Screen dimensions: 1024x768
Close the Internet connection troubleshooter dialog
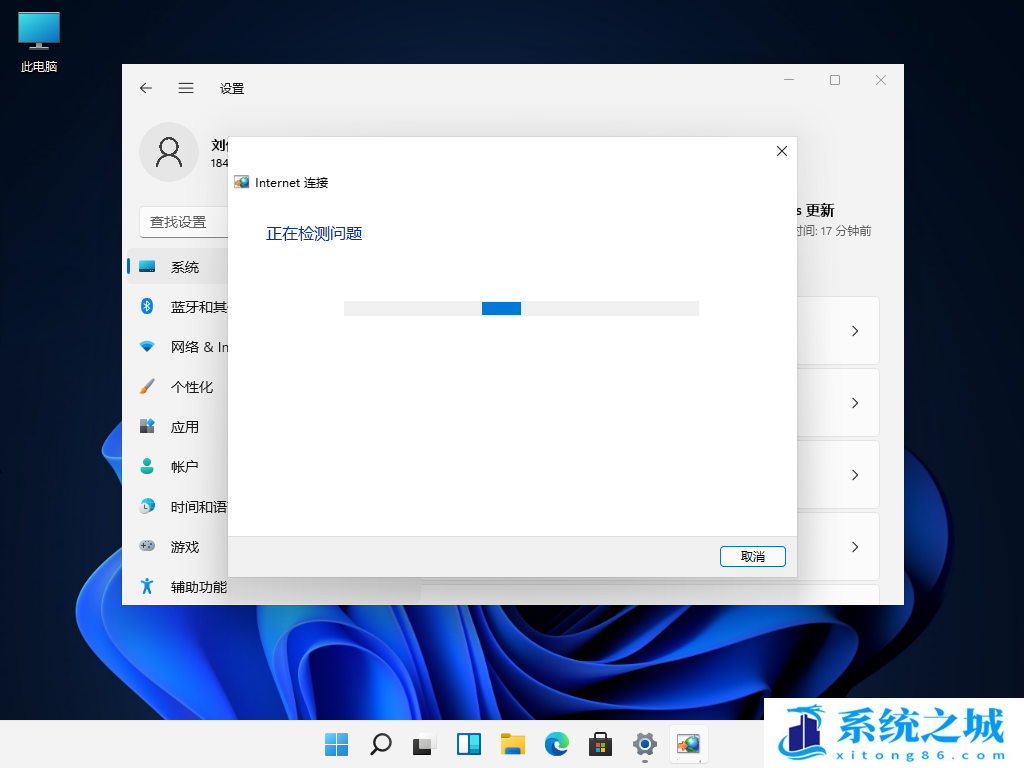click(781, 151)
